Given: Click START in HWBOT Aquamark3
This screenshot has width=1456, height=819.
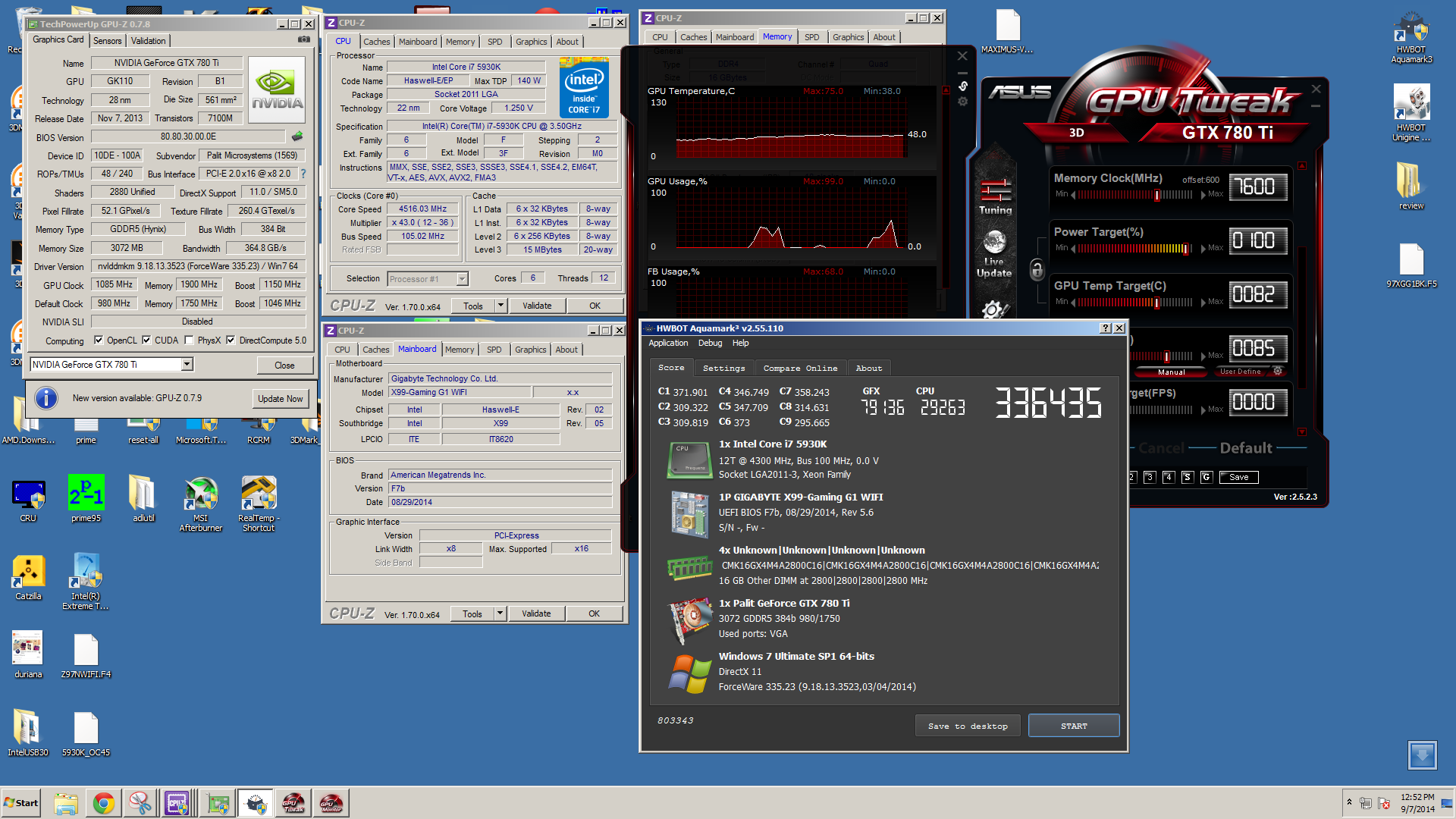Looking at the screenshot, I should [x=1074, y=726].
